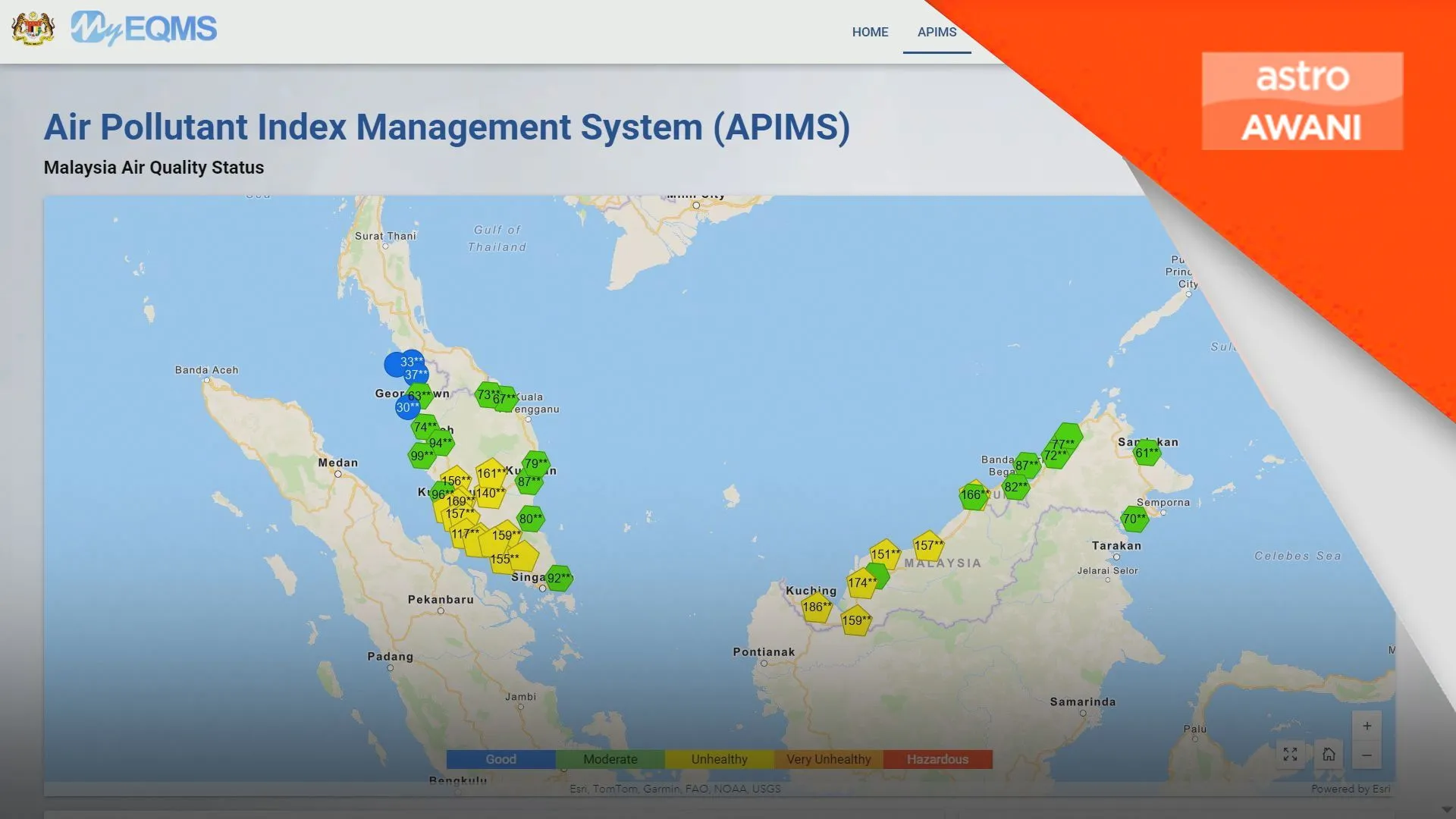Select the yellow 156** station marker
Viewport: 1456px width, 819px height.
tap(456, 481)
